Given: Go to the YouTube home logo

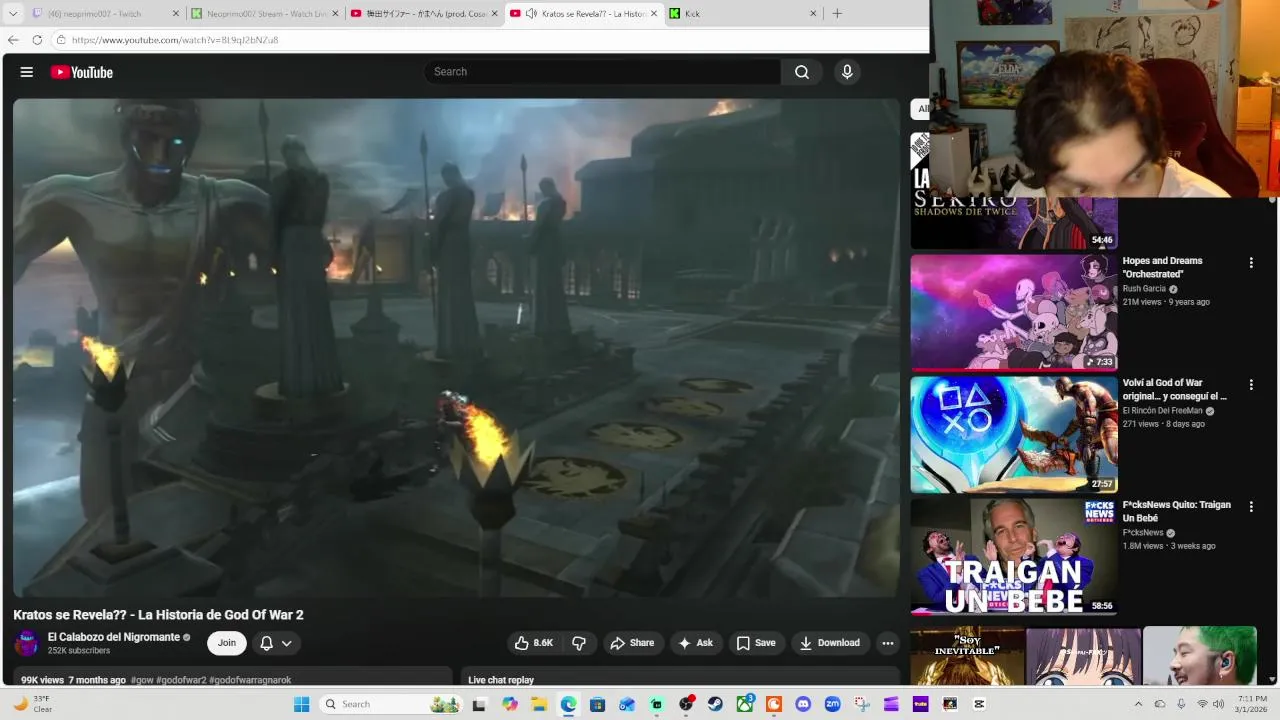Looking at the screenshot, I should click(x=82, y=72).
